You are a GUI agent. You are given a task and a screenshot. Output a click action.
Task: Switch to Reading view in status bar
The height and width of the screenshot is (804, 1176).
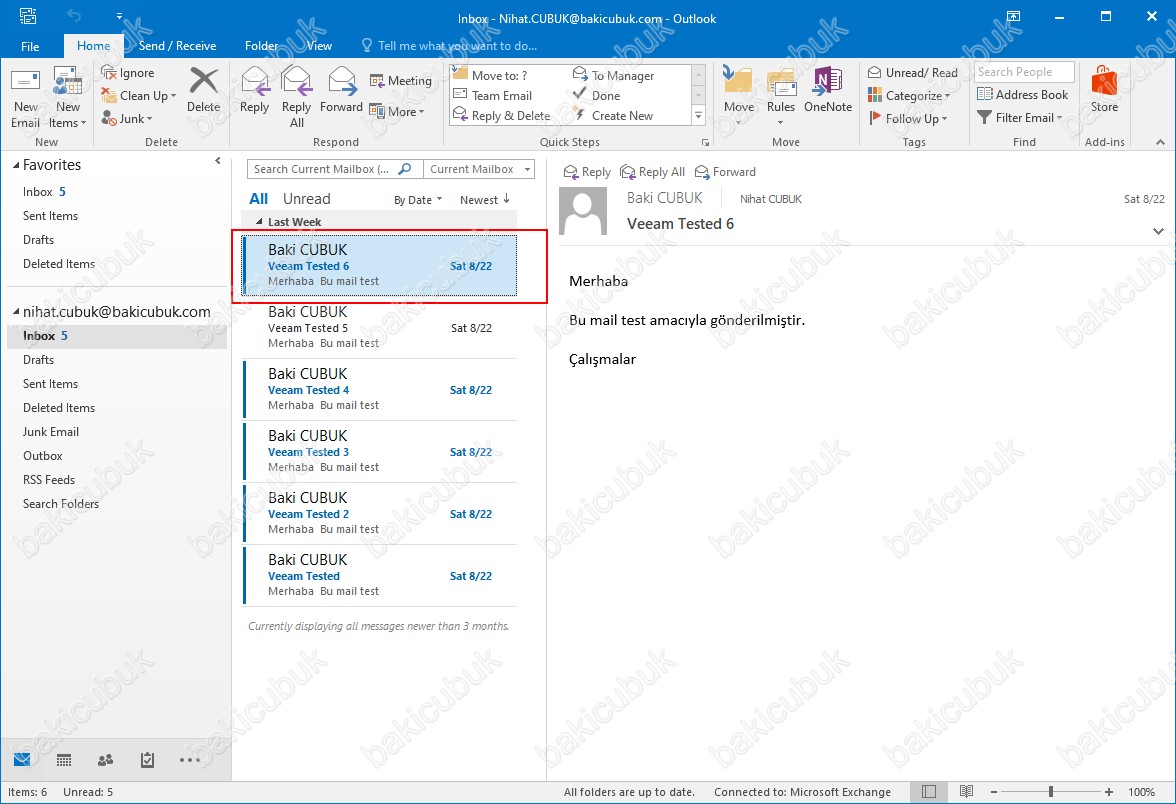tap(966, 791)
